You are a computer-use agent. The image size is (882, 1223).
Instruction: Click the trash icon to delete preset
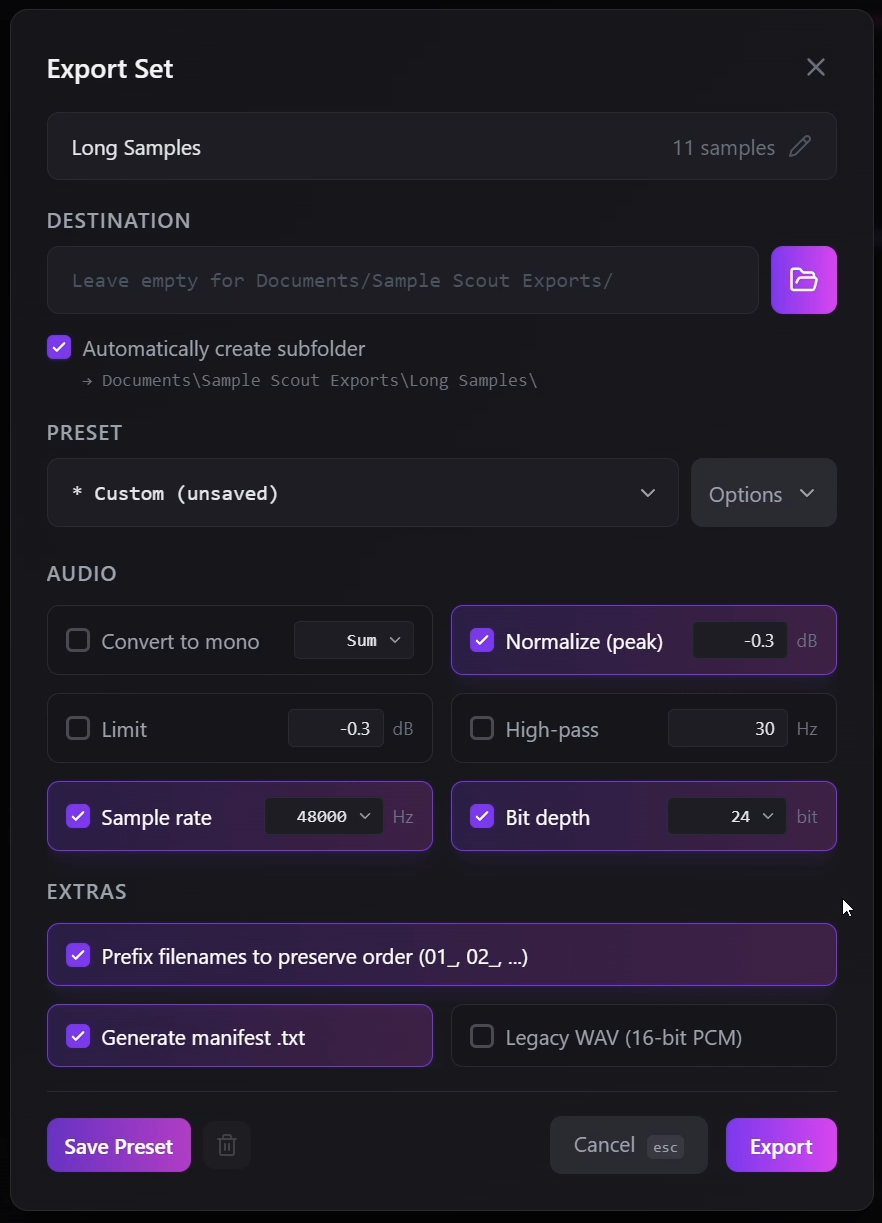(x=227, y=1145)
